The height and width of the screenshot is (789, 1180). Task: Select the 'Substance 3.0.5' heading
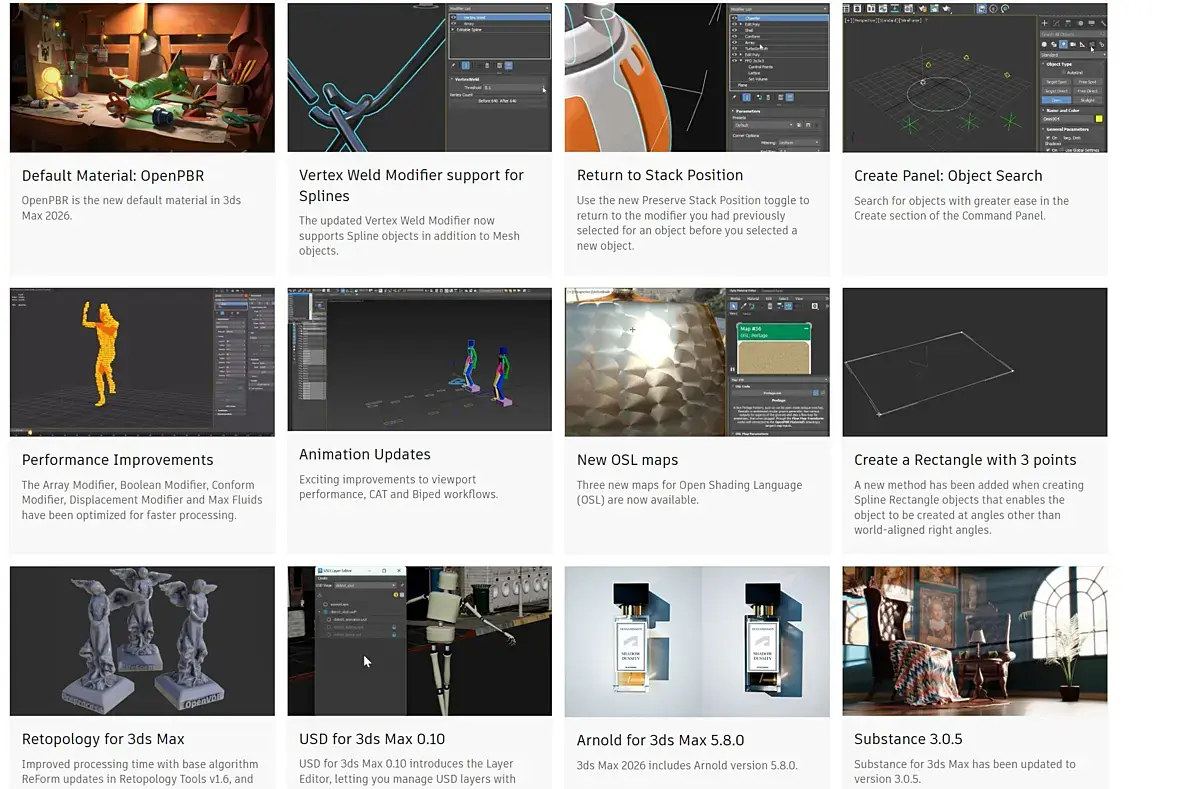pyautogui.click(x=908, y=739)
